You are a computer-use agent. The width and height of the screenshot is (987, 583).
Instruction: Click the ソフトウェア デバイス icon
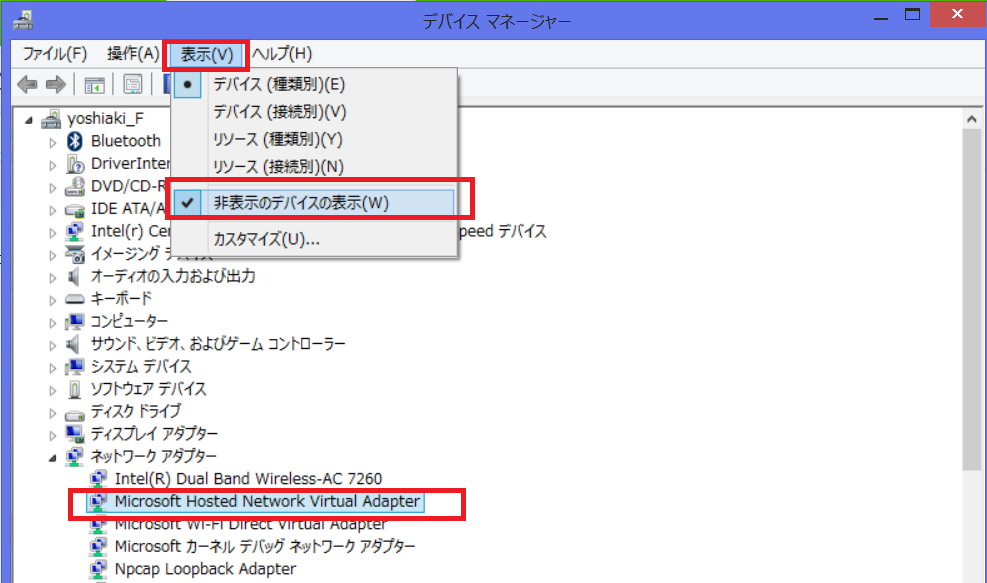coord(74,390)
